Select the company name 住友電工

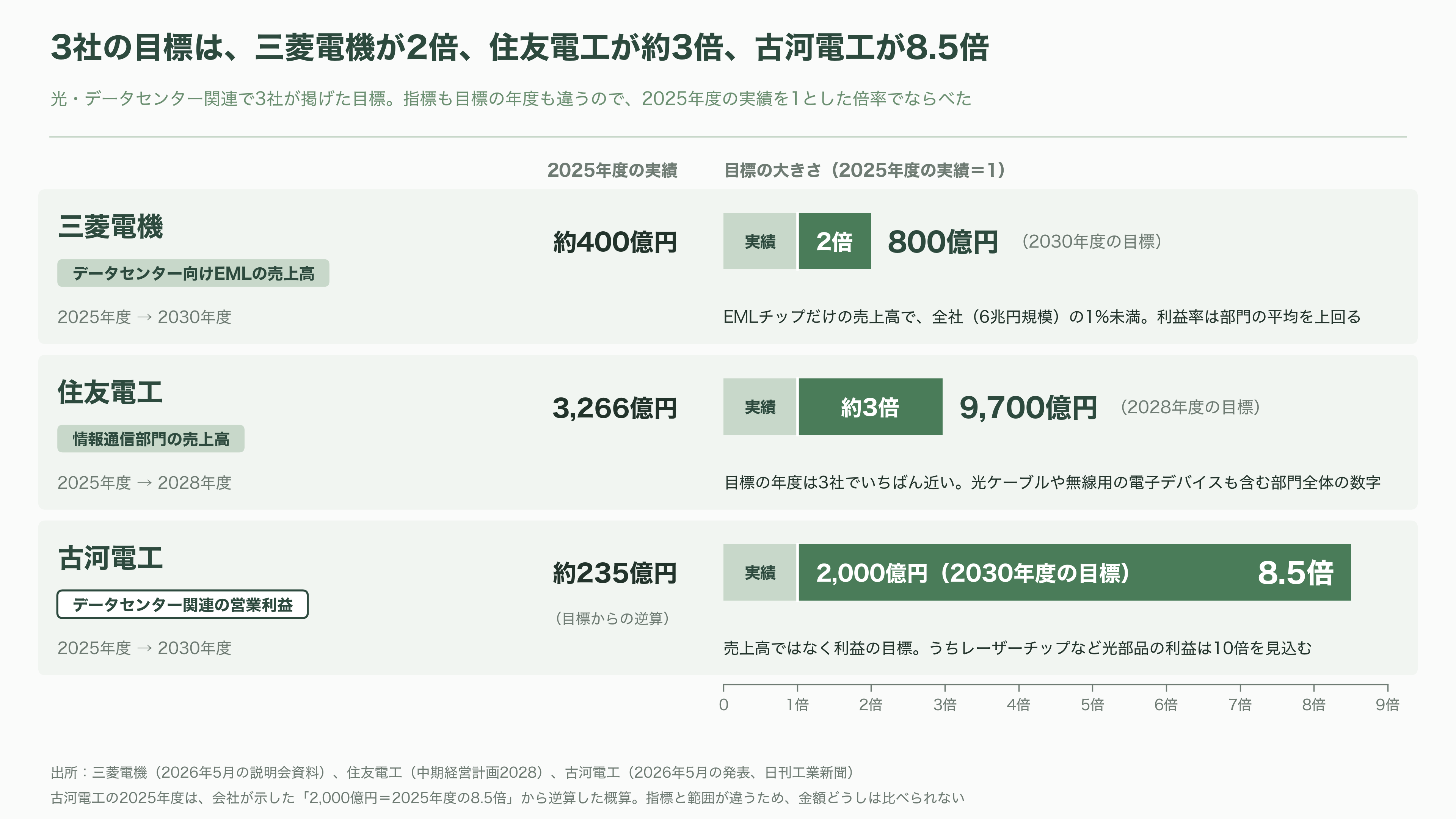click(110, 392)
